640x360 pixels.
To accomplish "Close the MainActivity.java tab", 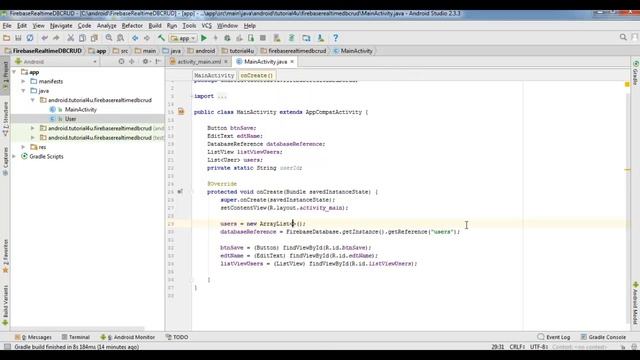I will [292, 62].
